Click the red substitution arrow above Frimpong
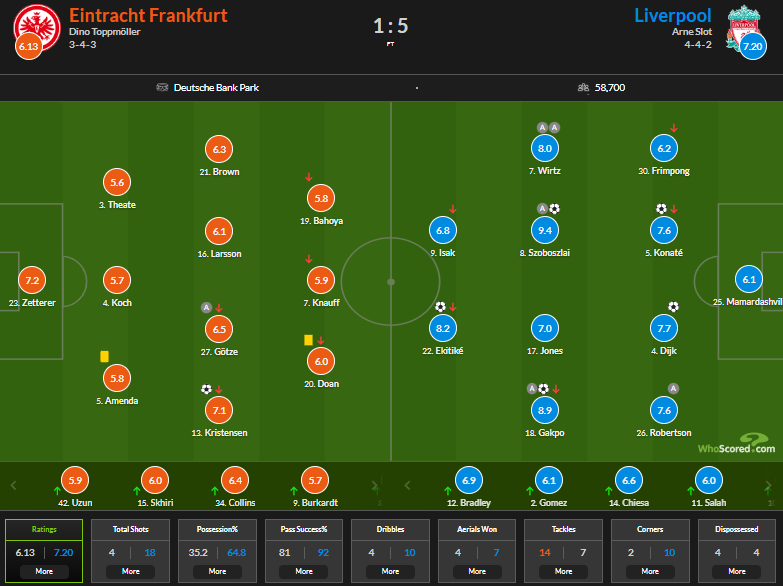The width and height of the screenshot is (783, 586). tap(674, 128)
